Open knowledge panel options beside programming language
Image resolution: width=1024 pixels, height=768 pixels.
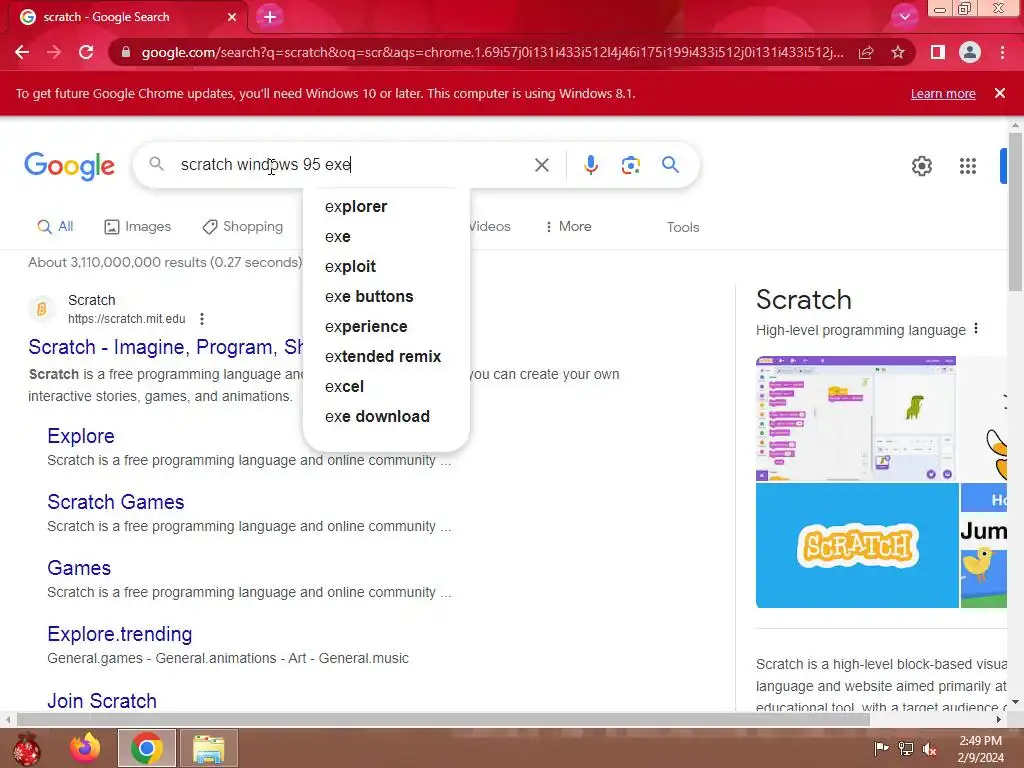point(976,328)
